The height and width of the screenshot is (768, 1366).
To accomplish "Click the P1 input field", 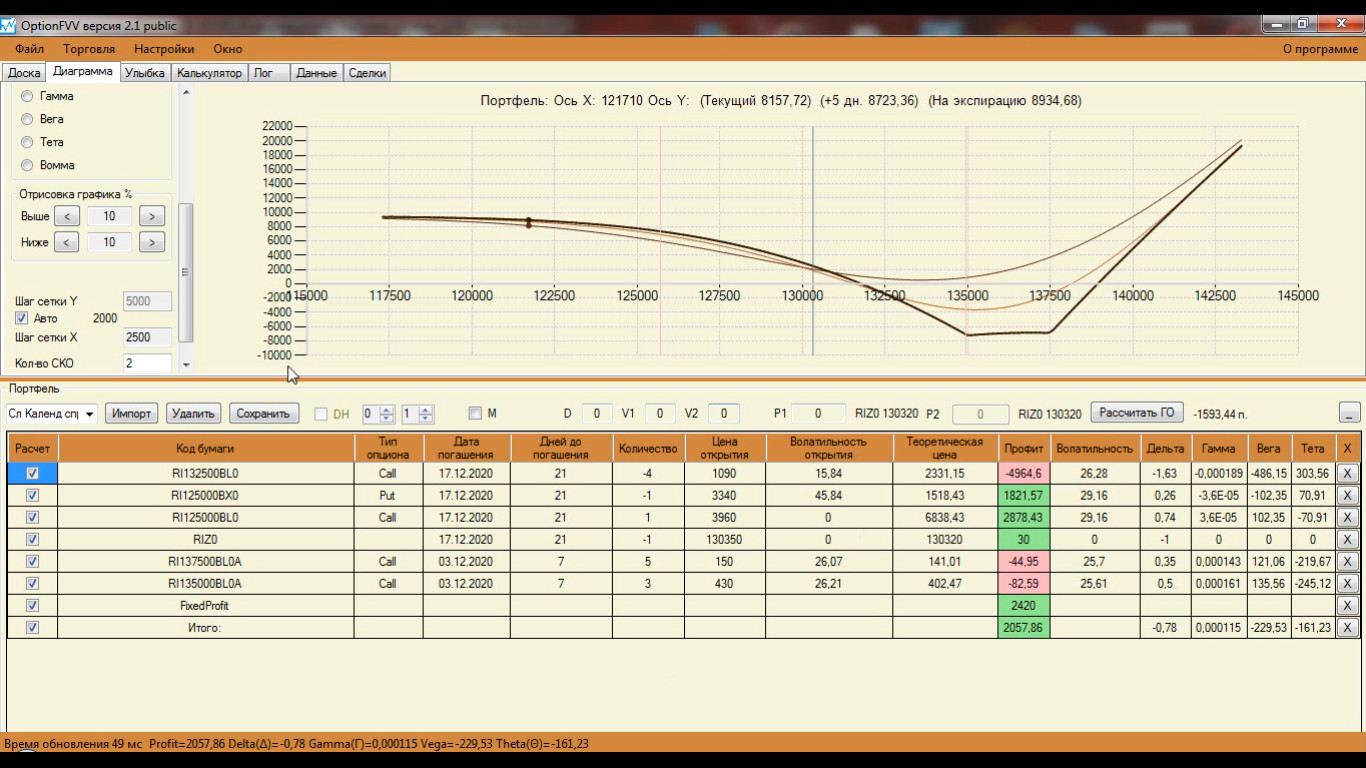I will [817, 414].
